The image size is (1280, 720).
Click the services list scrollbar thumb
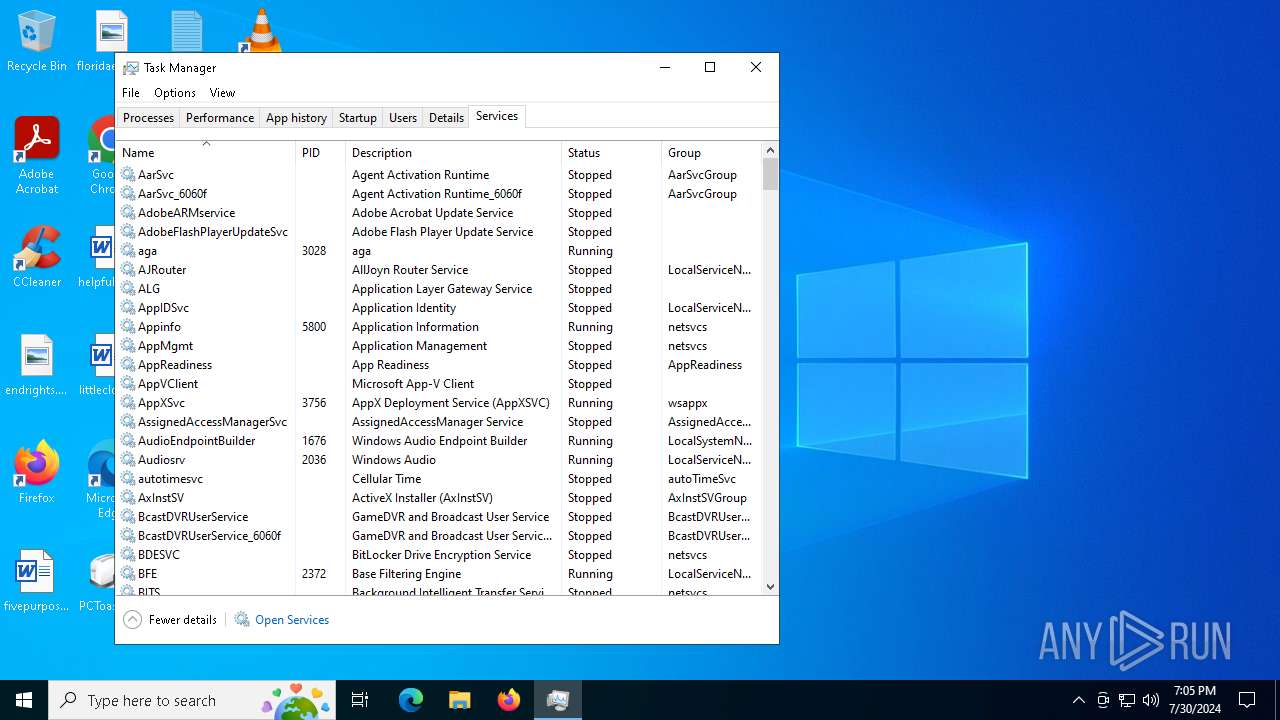click(770, 175)
